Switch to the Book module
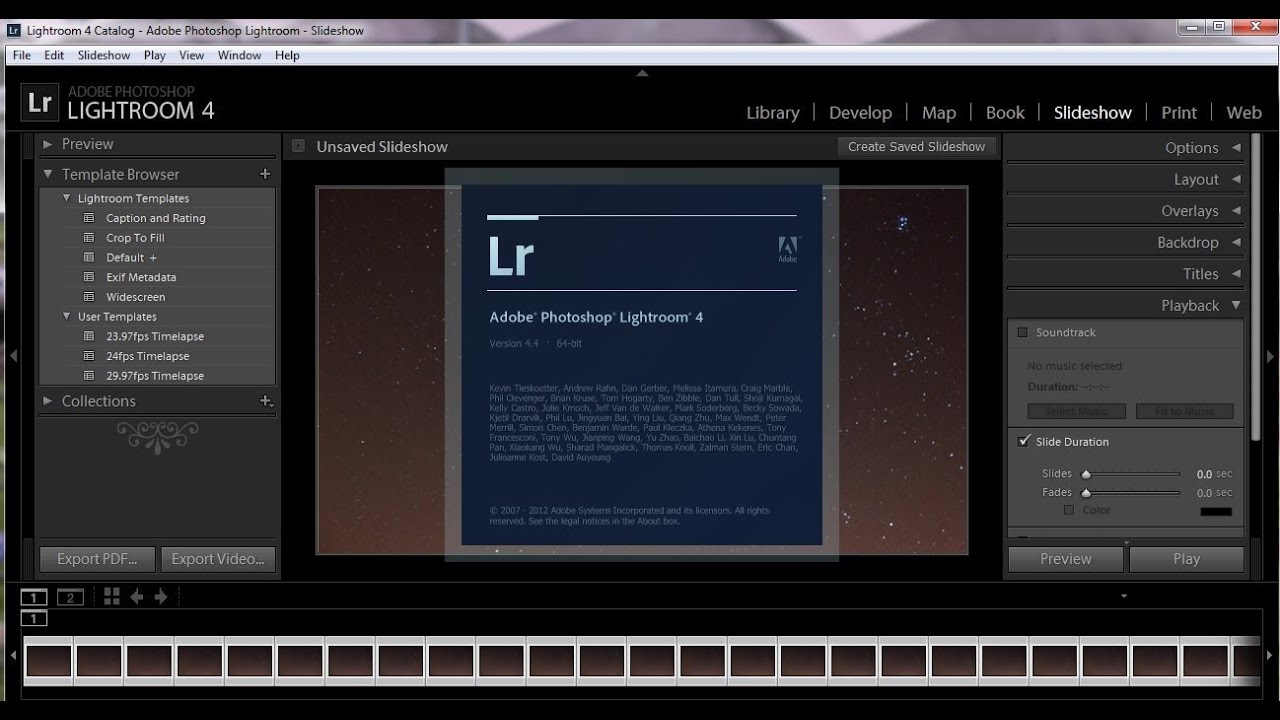This screenshot has height=720, width=1280. (1005, 113)
